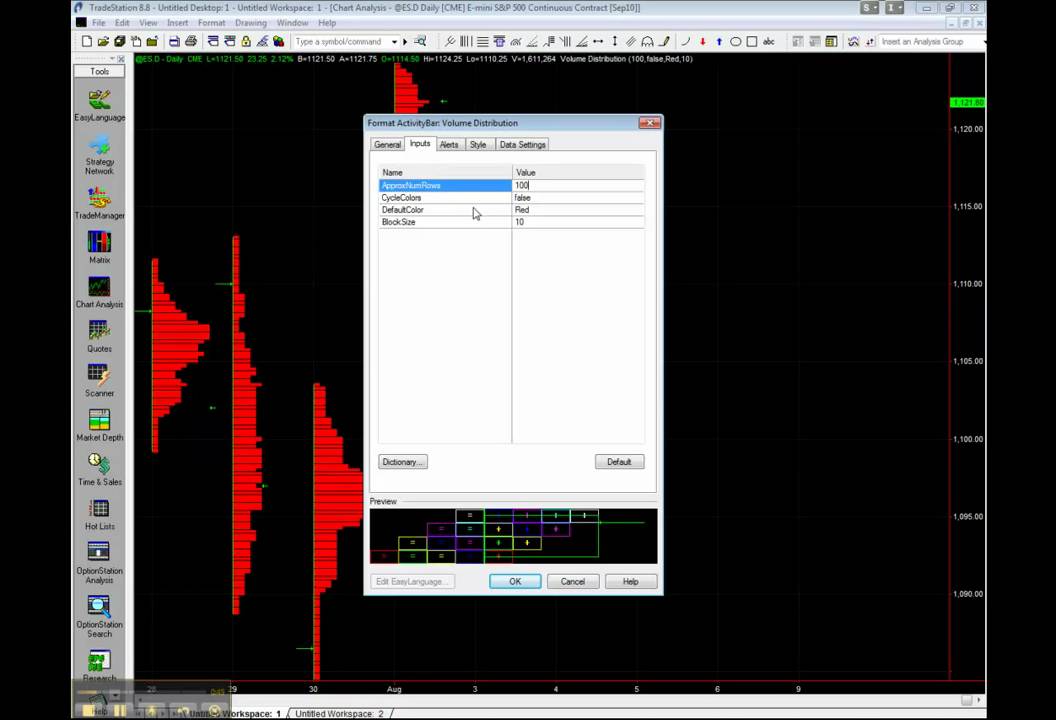Open the Window menu
Image resolution: width=1056 pixels, height=720 pixels.
tap(292, 23)
